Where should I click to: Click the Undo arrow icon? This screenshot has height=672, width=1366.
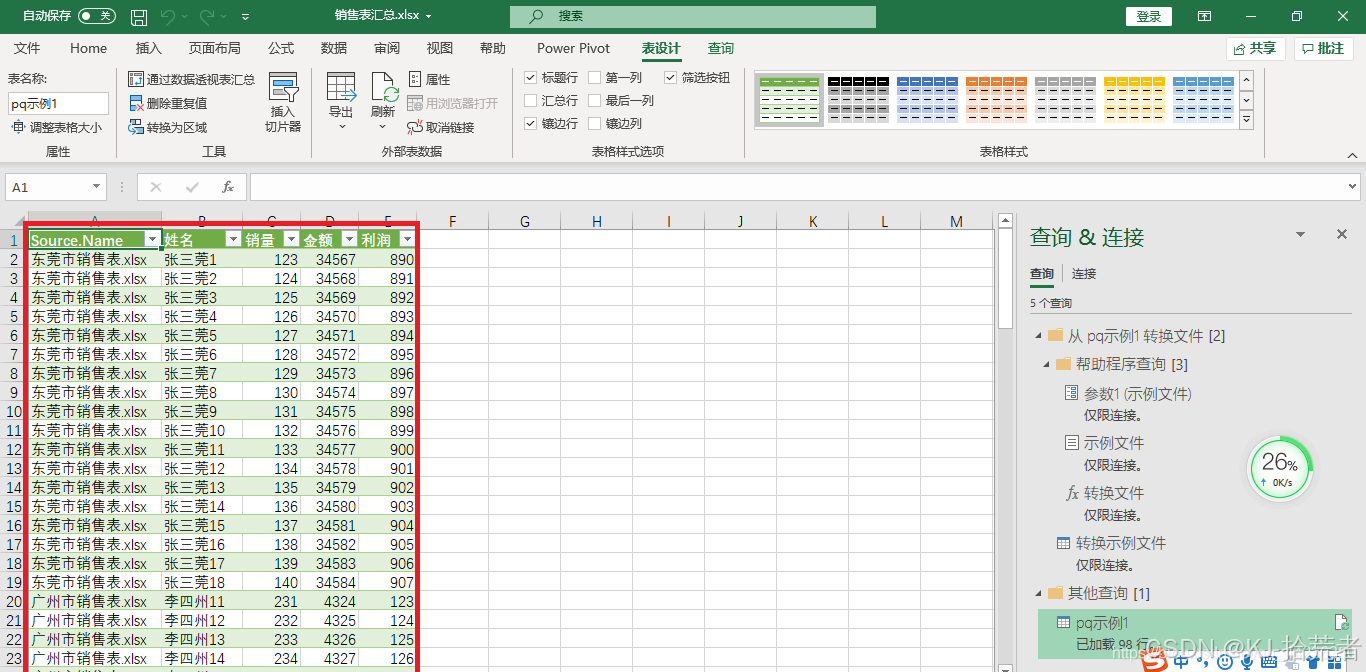point(168,17)
